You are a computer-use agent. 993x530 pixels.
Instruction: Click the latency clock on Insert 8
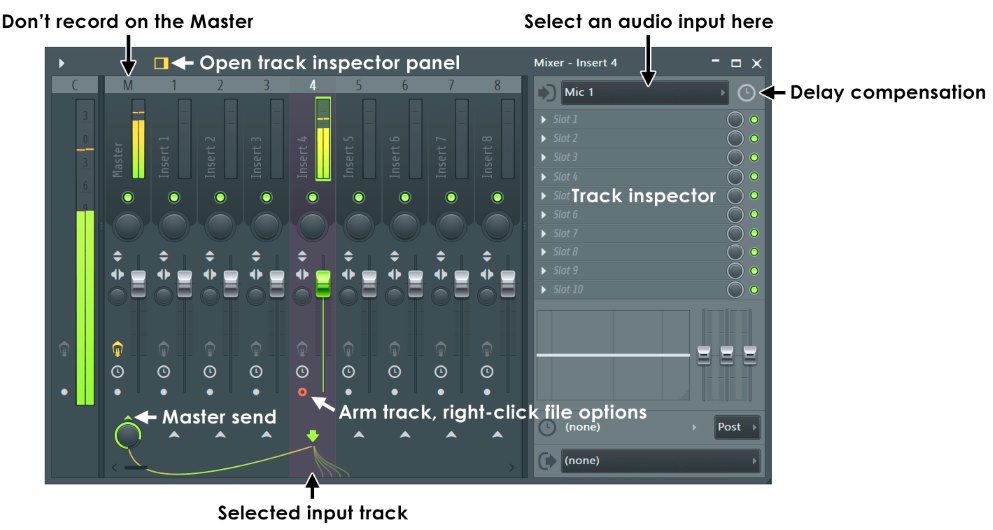coord(487,371)
